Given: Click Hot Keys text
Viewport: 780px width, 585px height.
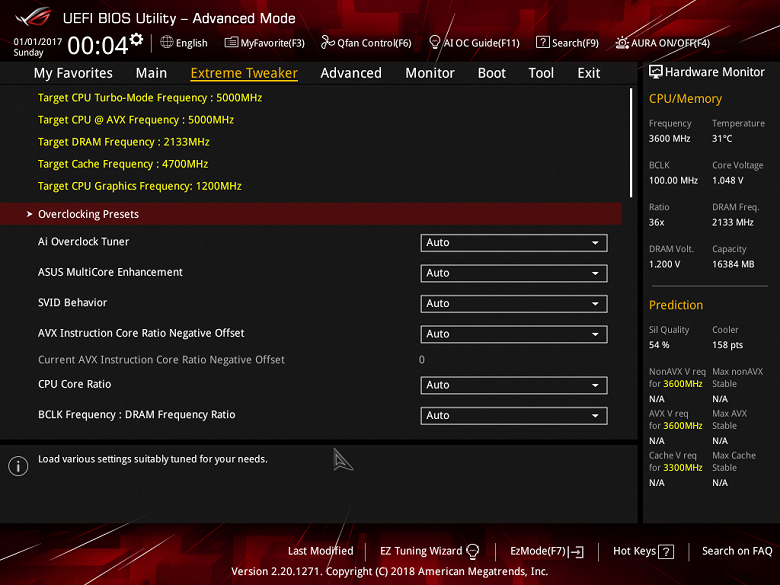Looking at the screenshot, I should (x=634, y=551).
